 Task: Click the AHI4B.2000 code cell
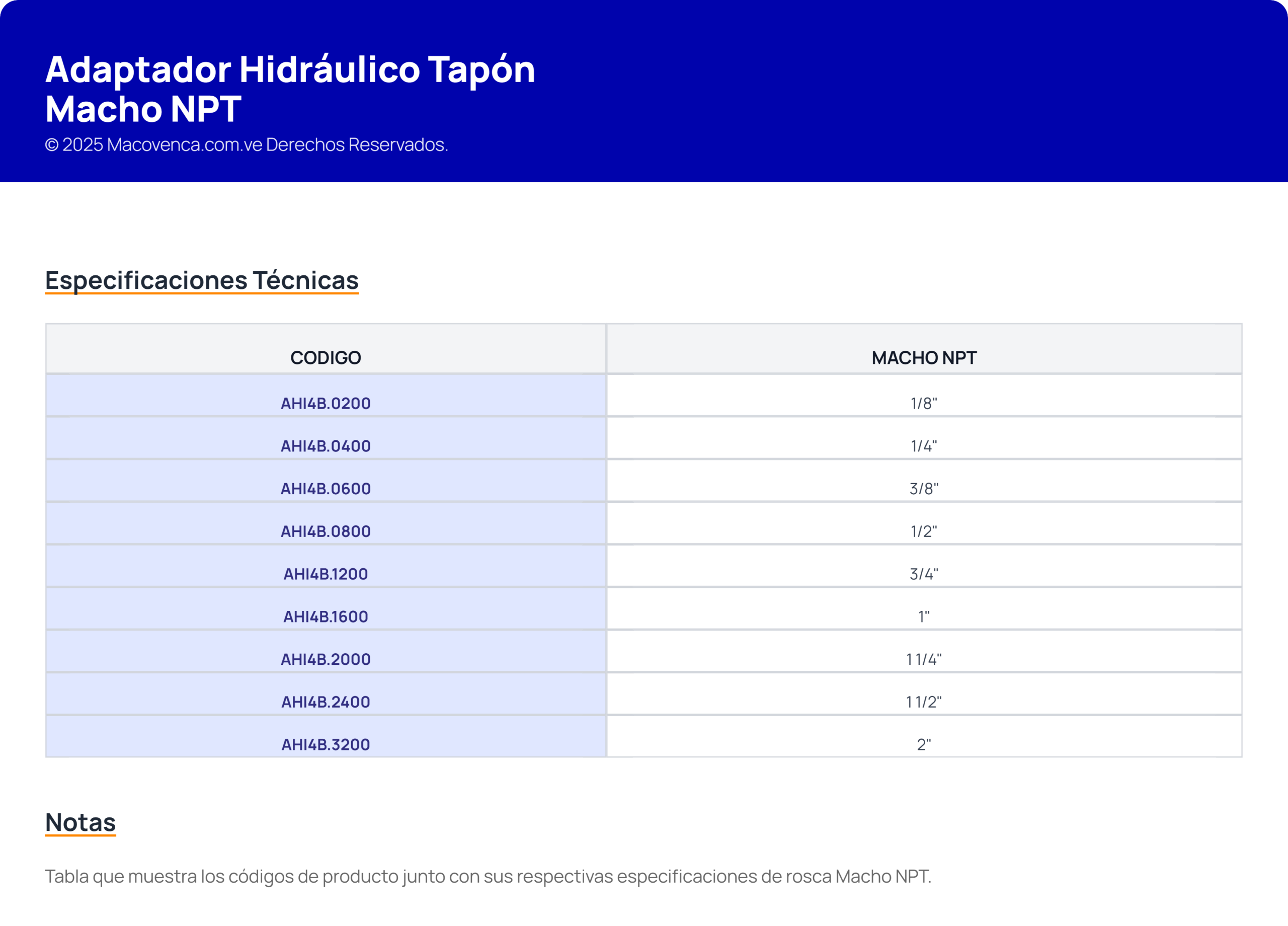[326, 659]
